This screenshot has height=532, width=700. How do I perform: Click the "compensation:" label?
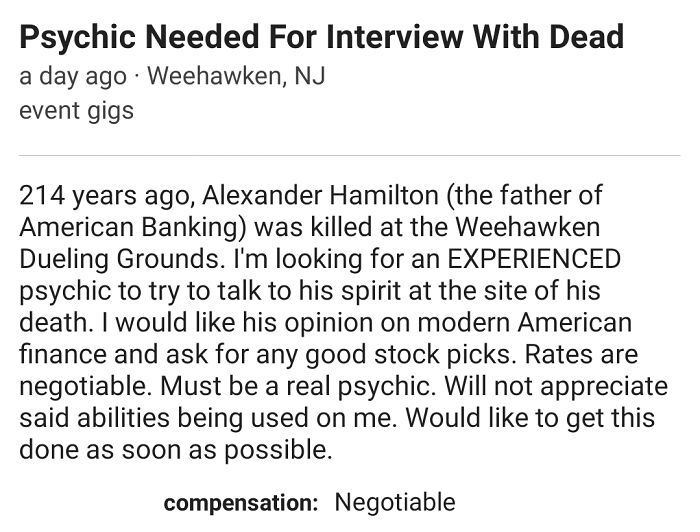[241, 502]
